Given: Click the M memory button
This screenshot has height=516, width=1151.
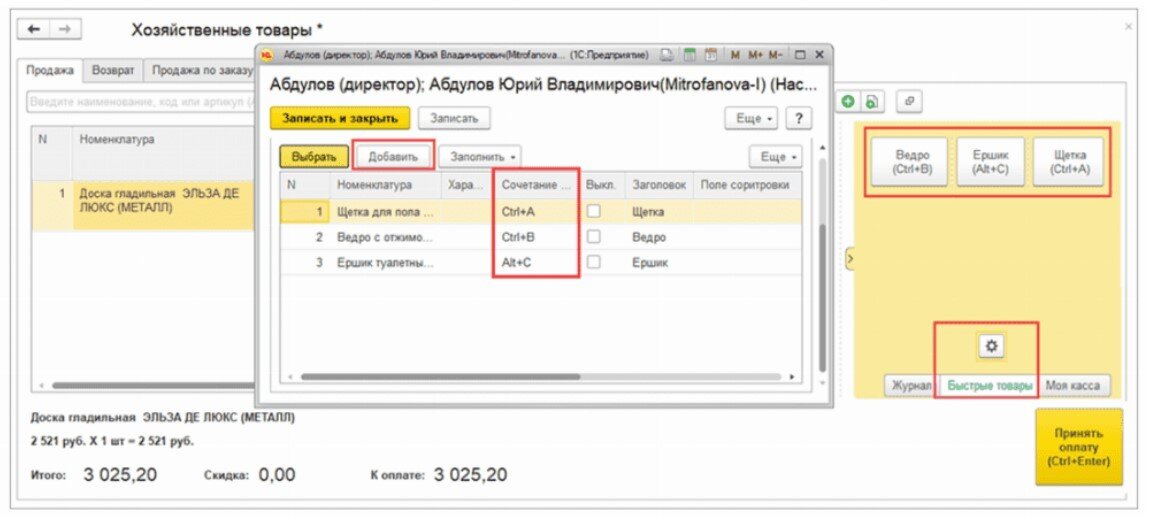Looking at the screenshot, I should coord(736,54).
